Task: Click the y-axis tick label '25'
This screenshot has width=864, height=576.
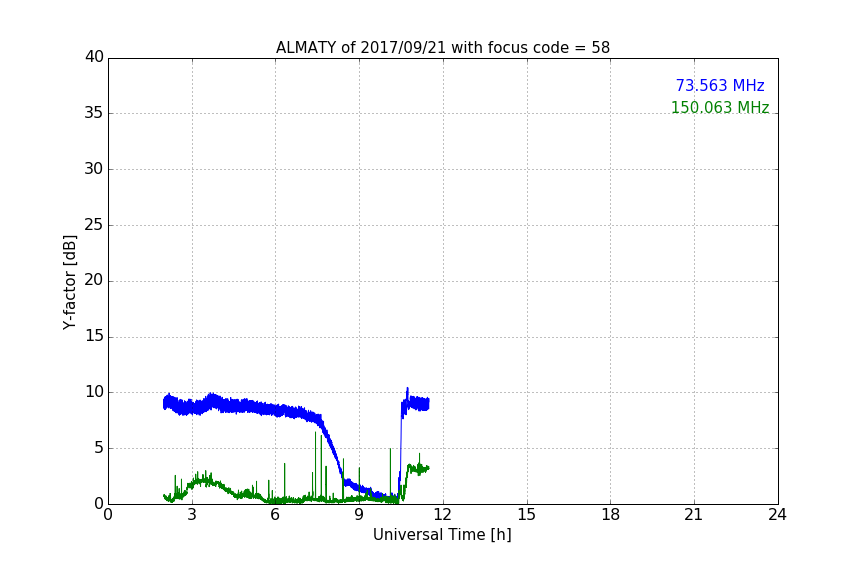Action: coord(94,225)
